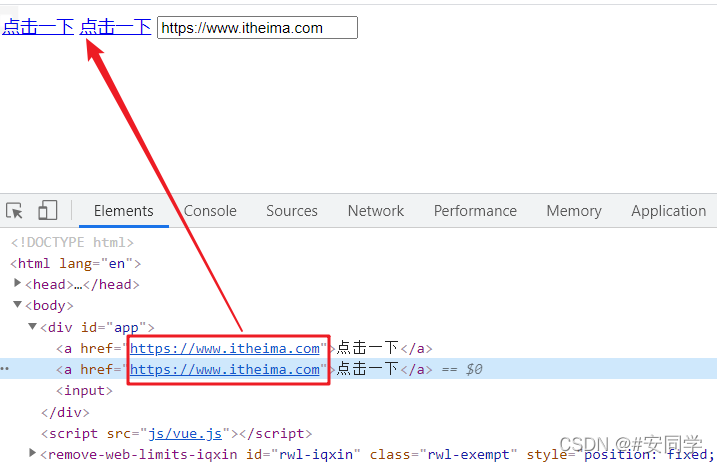Switch to the Network tab
Screen dimensions: 717x463
pyautogui.click(x=376, y=211)
